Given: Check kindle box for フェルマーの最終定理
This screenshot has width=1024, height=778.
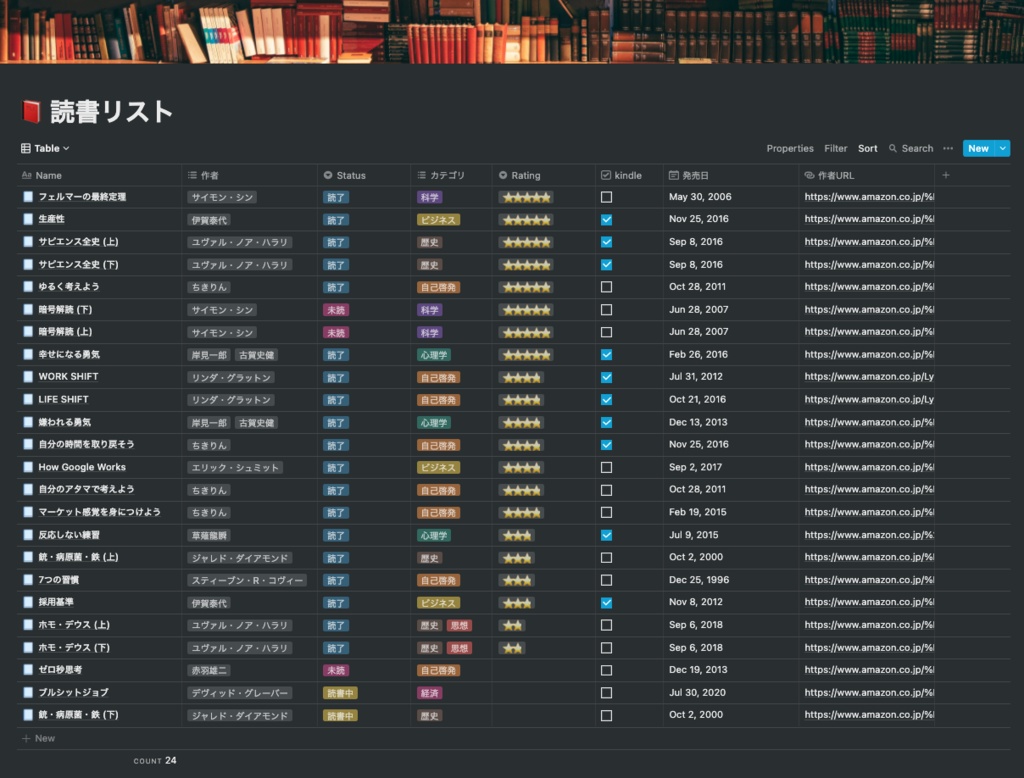Looking at the screenshot, I should point(606,197).
